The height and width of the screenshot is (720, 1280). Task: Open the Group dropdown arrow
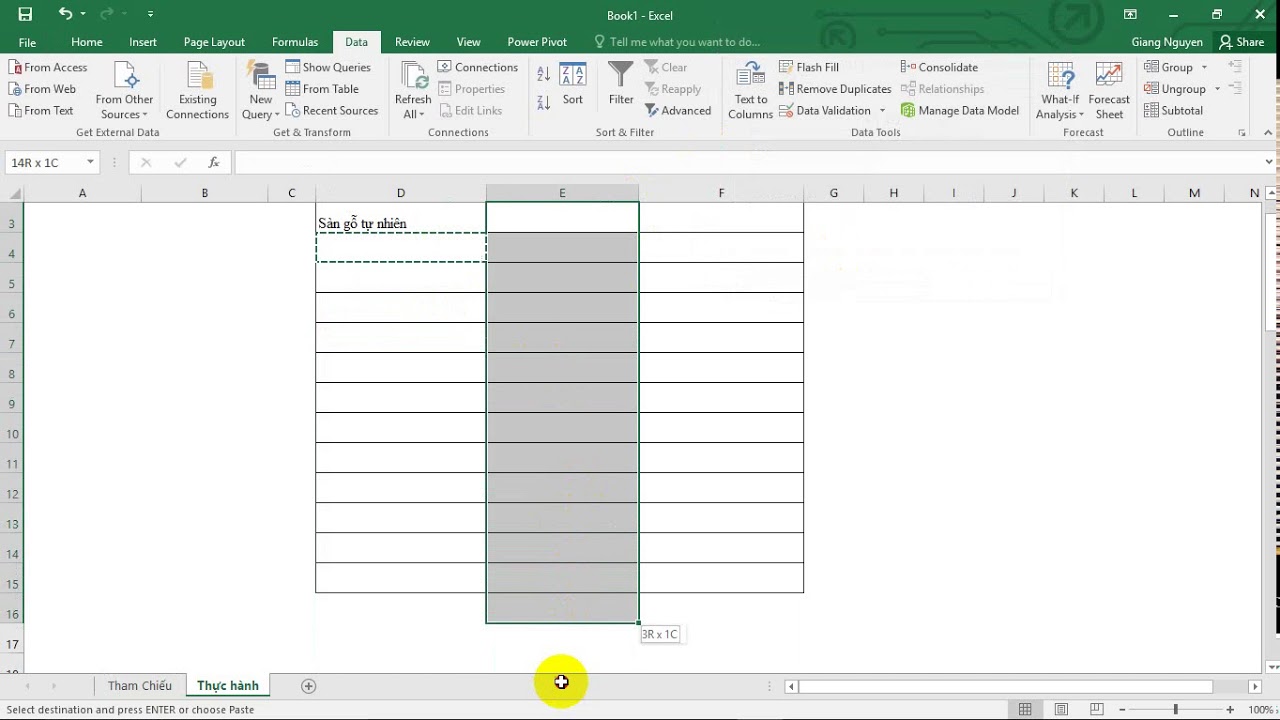(x=1204, y=67)
